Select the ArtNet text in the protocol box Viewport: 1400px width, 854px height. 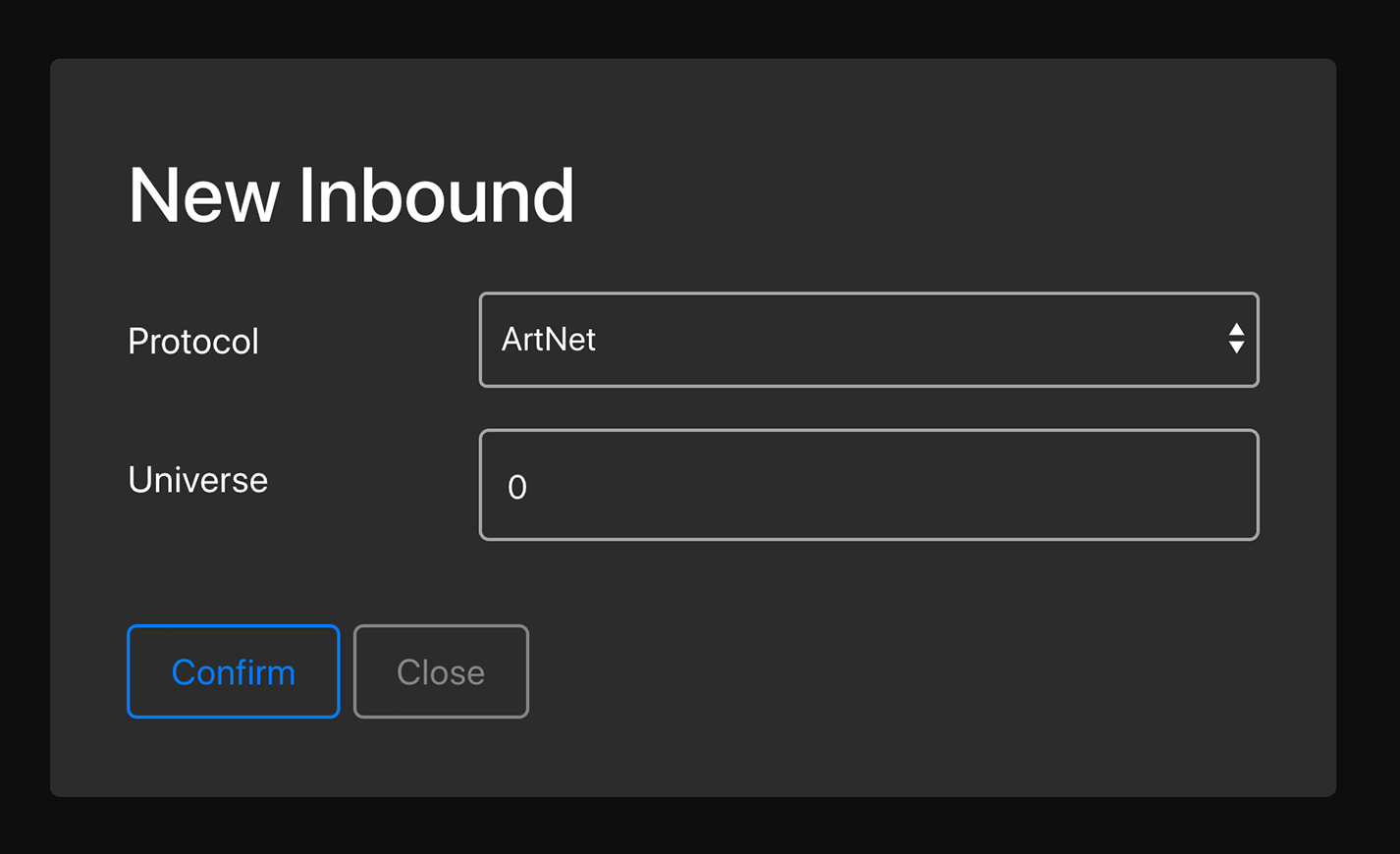point(548,340)
